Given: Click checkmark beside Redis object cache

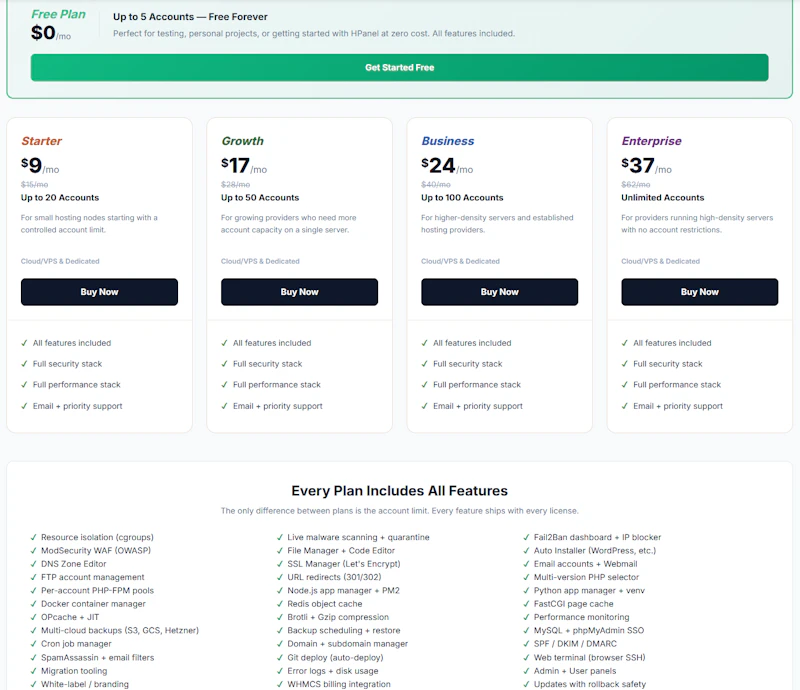Looking at the screenshot, I should pyautogui.click(x=280, y=604).
